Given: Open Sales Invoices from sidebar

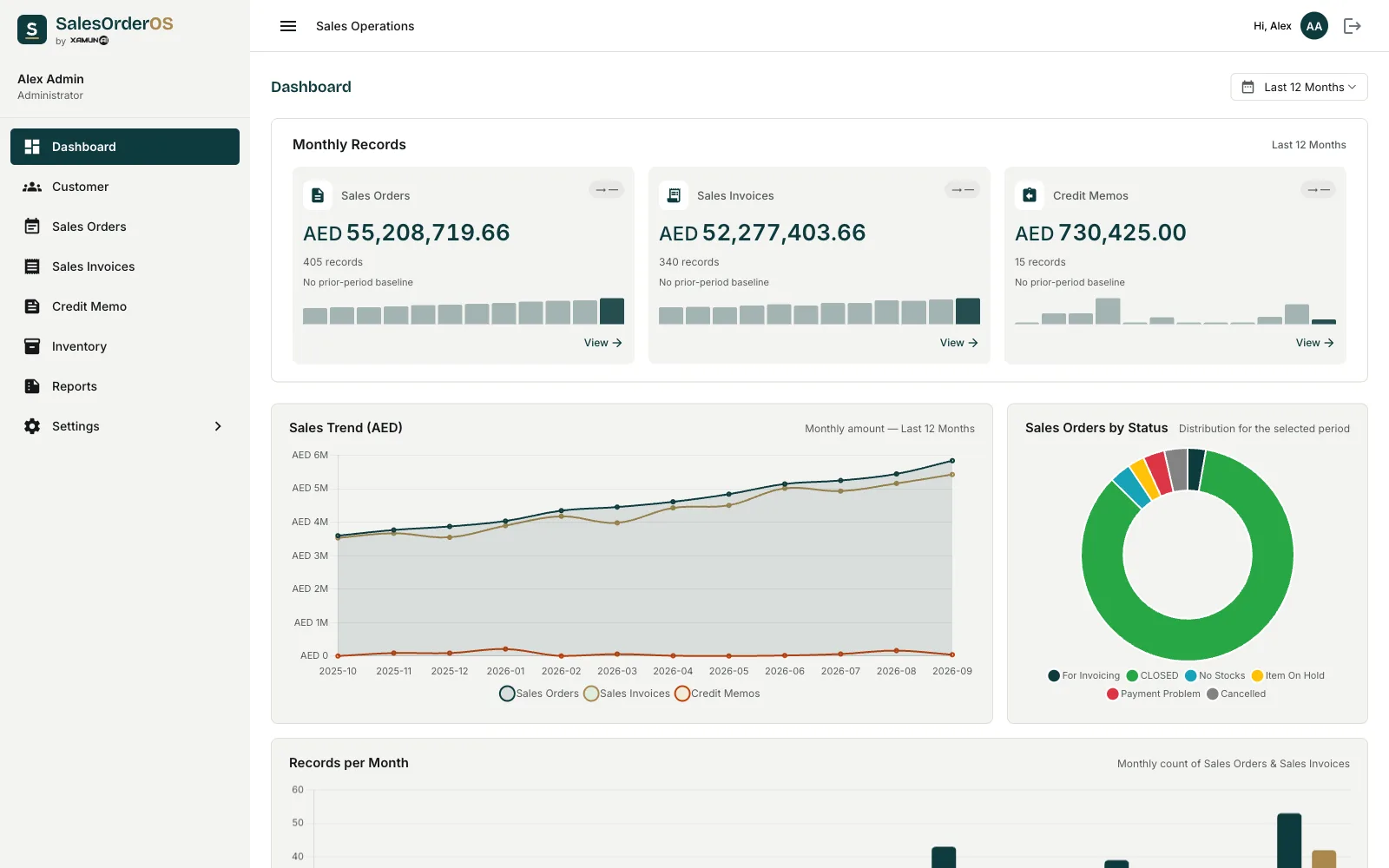Looking at the screenshot, I should (125, 266).
